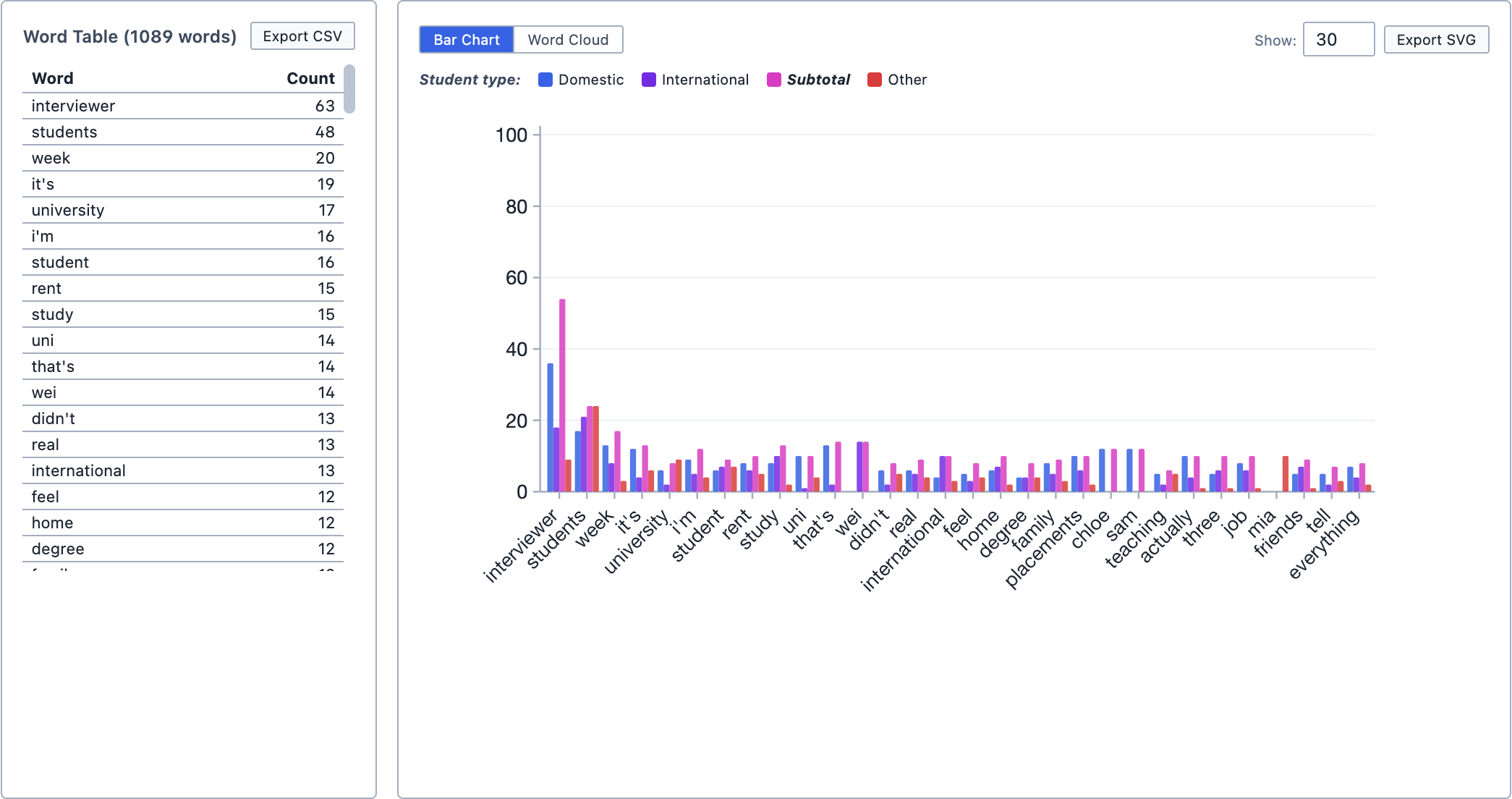Click the 'everything' x-axis label
This screenshot has height=799, width=1512.
point(1324,544)
